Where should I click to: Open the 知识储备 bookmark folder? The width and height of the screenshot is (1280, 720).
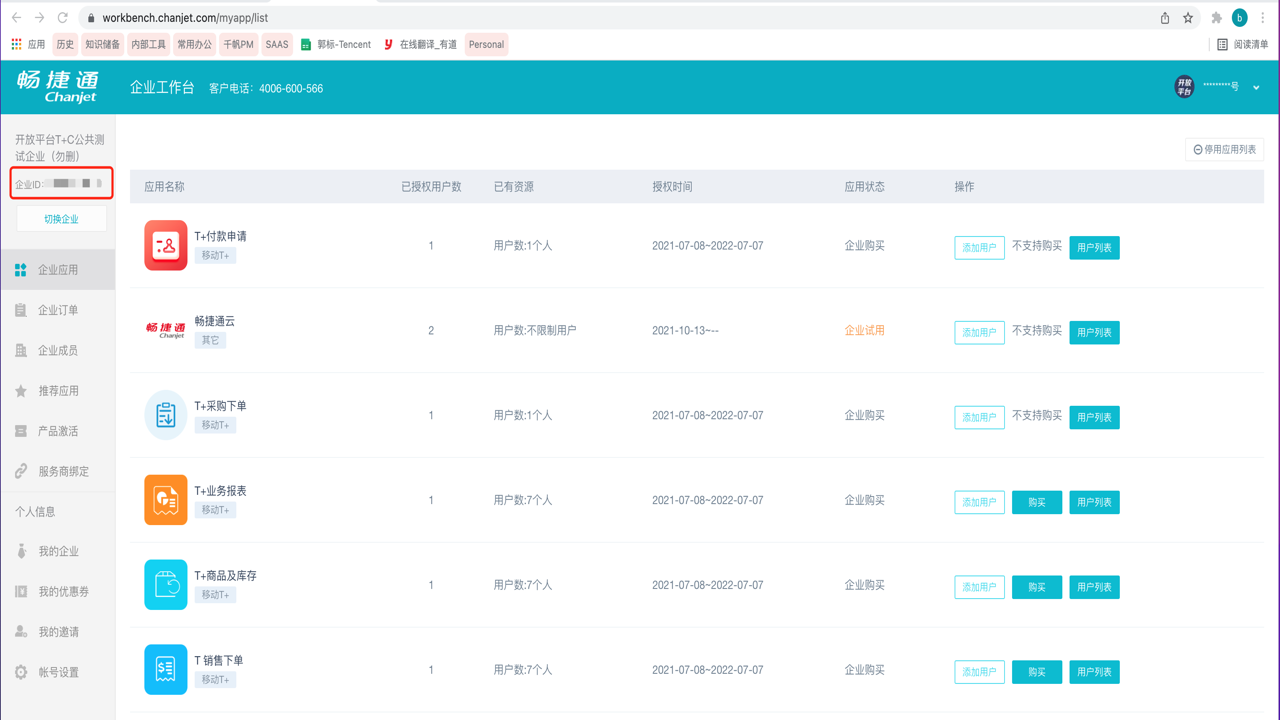tap(102, 44)
